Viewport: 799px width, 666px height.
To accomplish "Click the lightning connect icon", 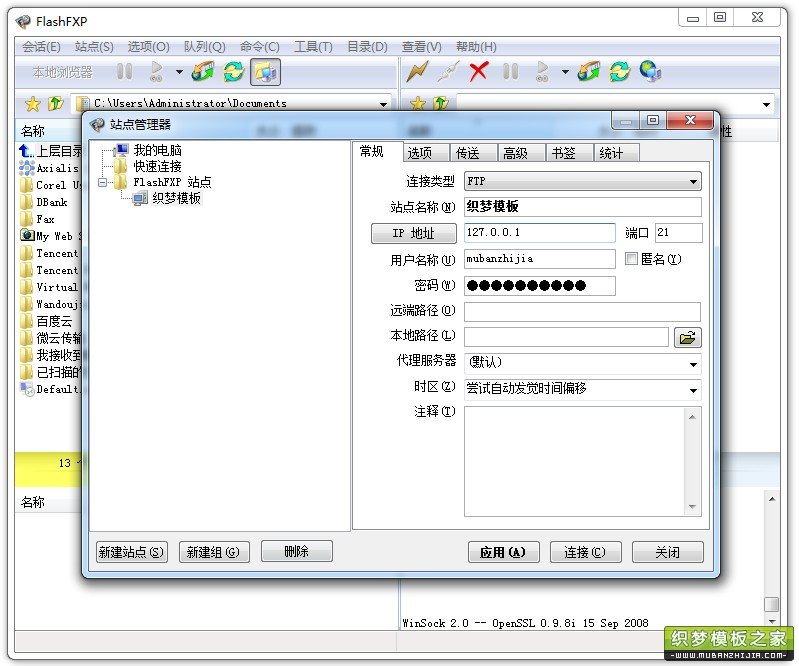I will click(x=417, y=71).
